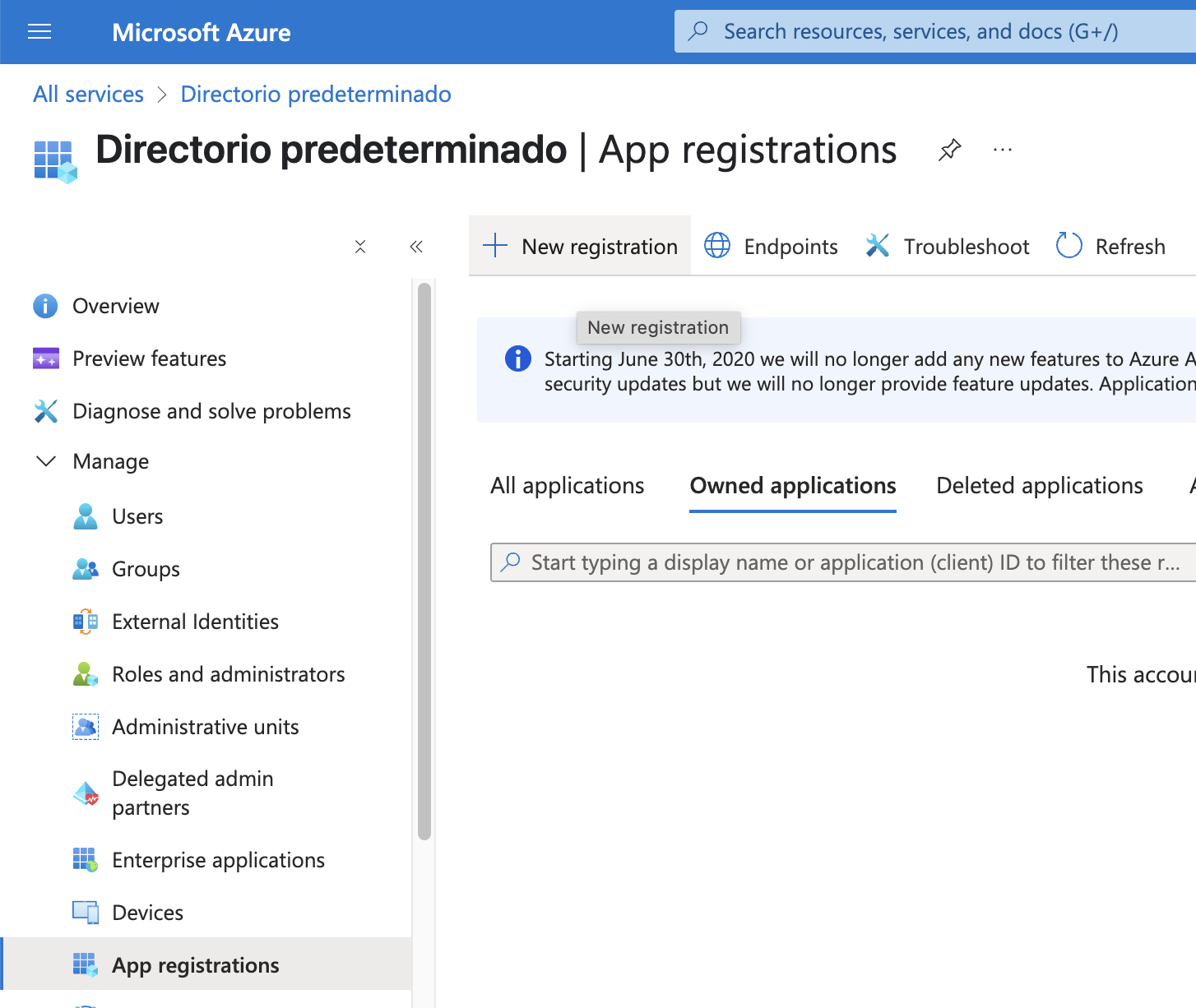Click the Roles and administrators icon
The width and height of the screenshot is (1196, 1008).
(86, 674)
